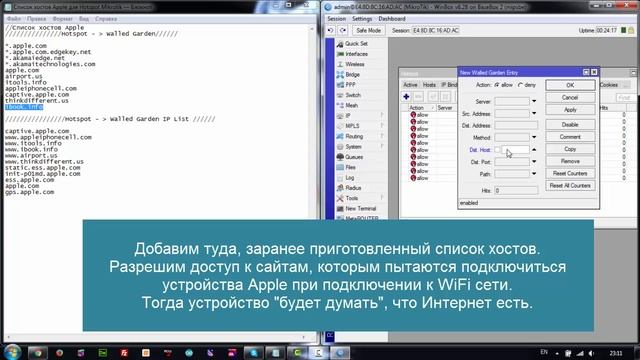This screenshot has height=360, width=640.
Task: Click into the Dst. Host input field
Action: pyautogui.click(x=516, y=150)
